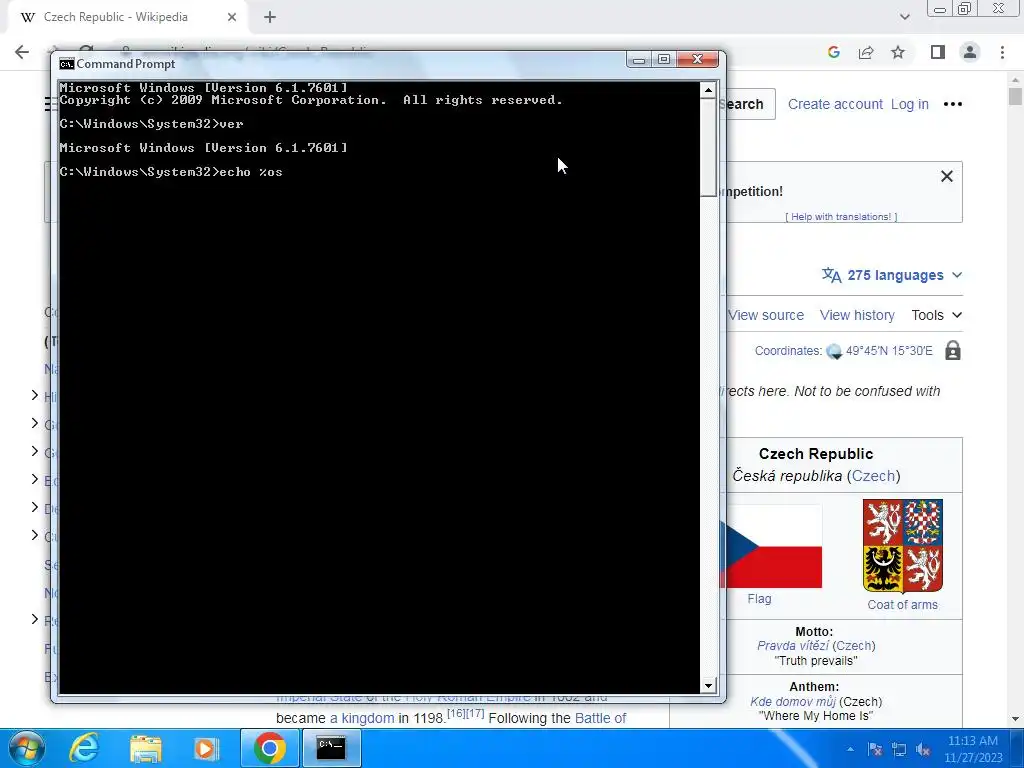The height and width of the screenshot is (768, 1024).
Task: Expand the first collapsed sidebar contents section
Action: pos(35,395)
